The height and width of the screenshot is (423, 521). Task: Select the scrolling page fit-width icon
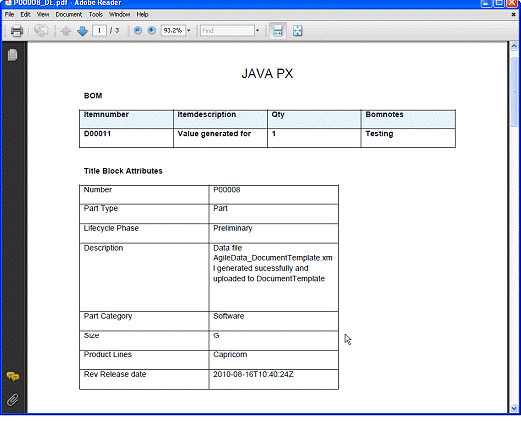pos(278,31)
